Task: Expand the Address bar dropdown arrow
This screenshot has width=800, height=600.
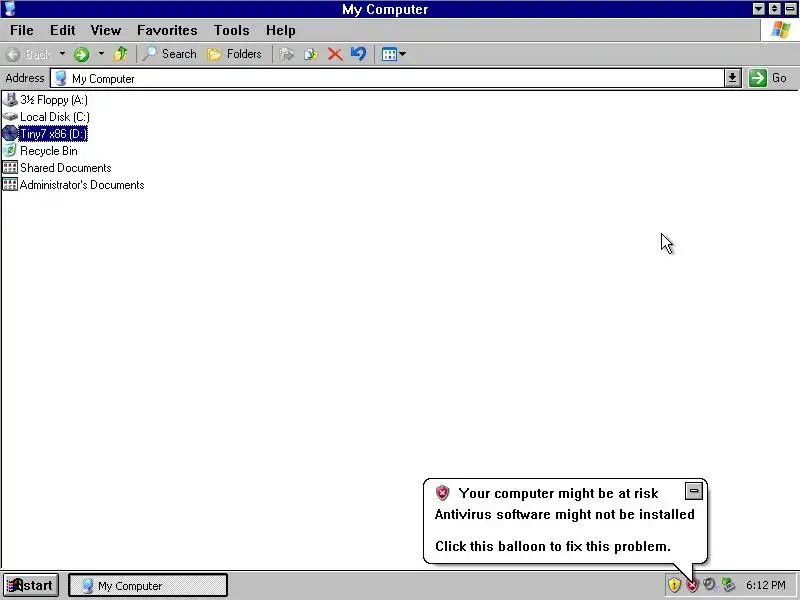Action: pyautogui.click(x=733, y=78)
